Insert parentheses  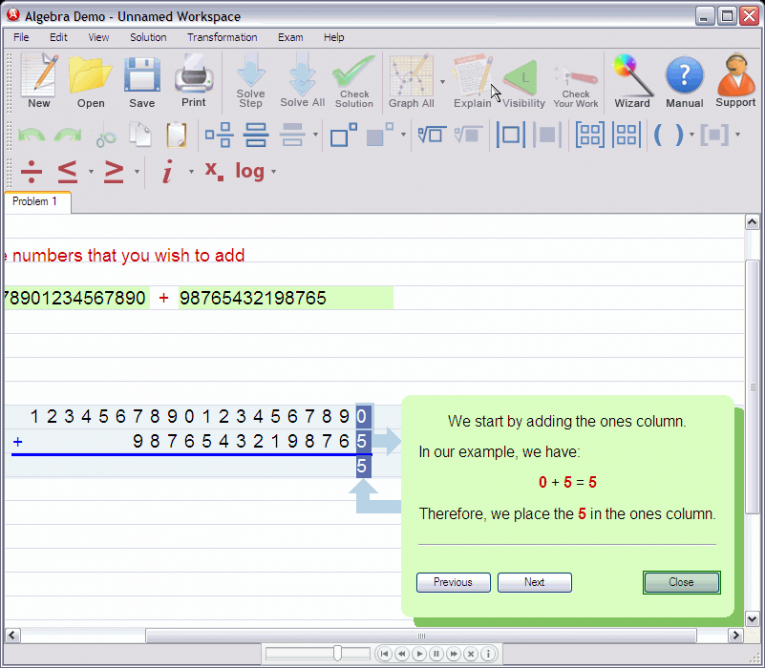click(x=668, y=135)
